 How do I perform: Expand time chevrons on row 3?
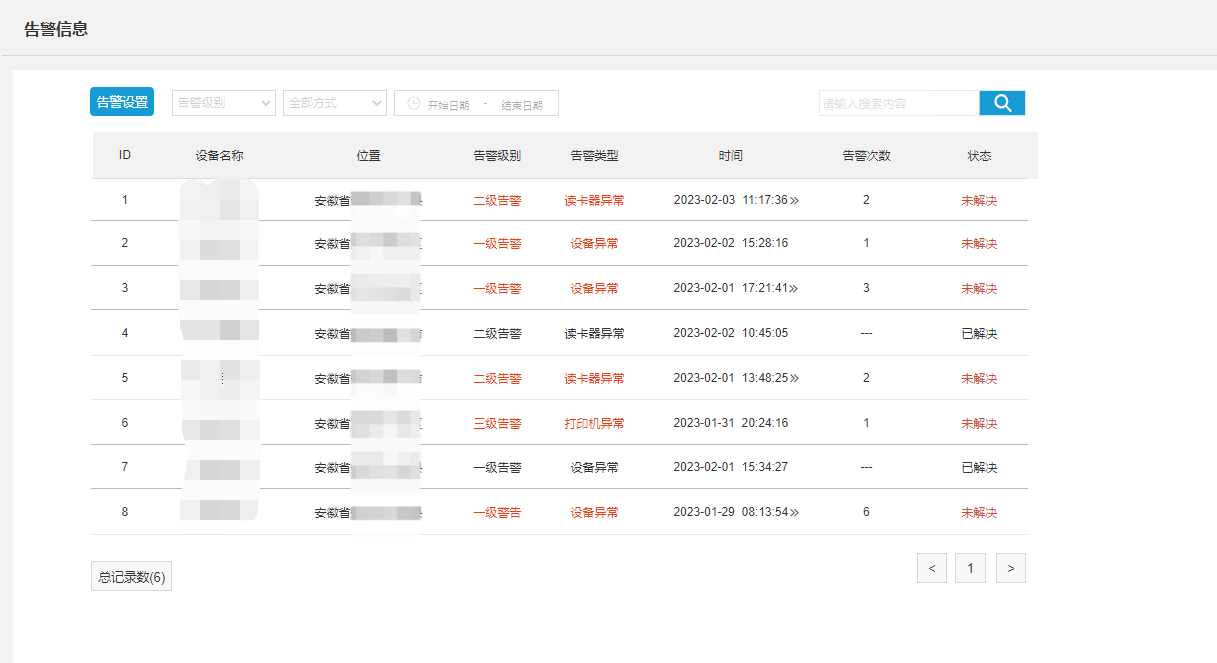pos(795,289)
